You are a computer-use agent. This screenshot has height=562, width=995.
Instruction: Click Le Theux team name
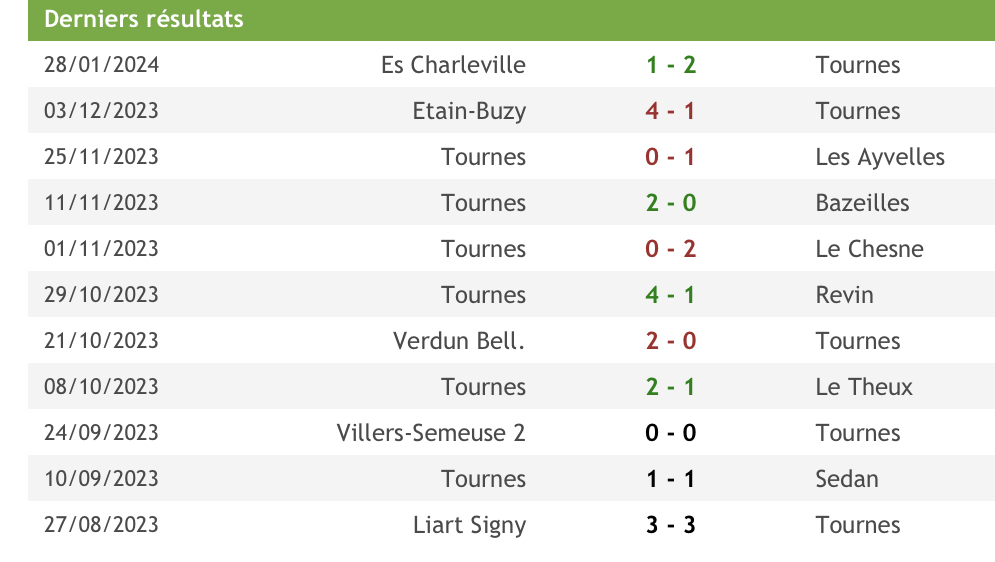click(864, 387)
